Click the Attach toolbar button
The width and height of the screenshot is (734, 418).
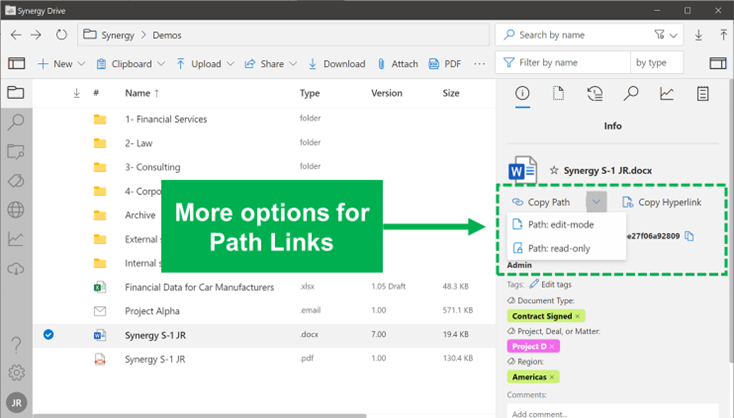398,64
